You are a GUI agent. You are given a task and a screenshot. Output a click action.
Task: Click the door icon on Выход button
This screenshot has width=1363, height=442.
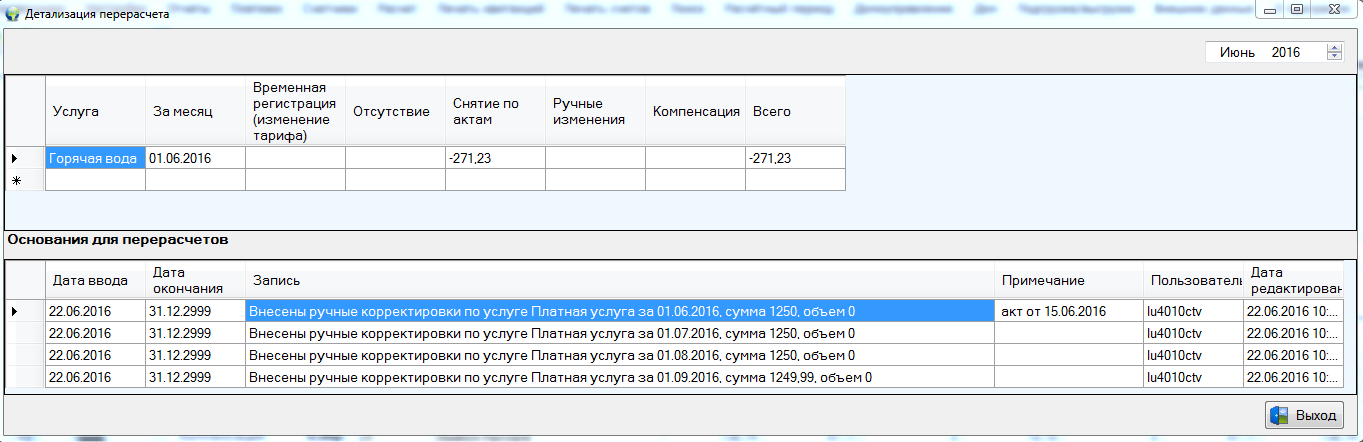click(1280, 415)
